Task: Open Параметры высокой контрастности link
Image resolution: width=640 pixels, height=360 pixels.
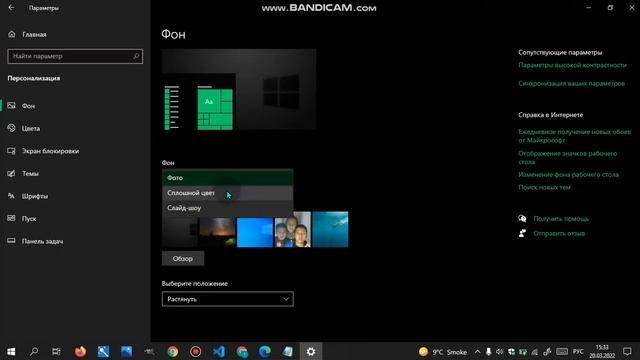Action: tap(572, 65)
